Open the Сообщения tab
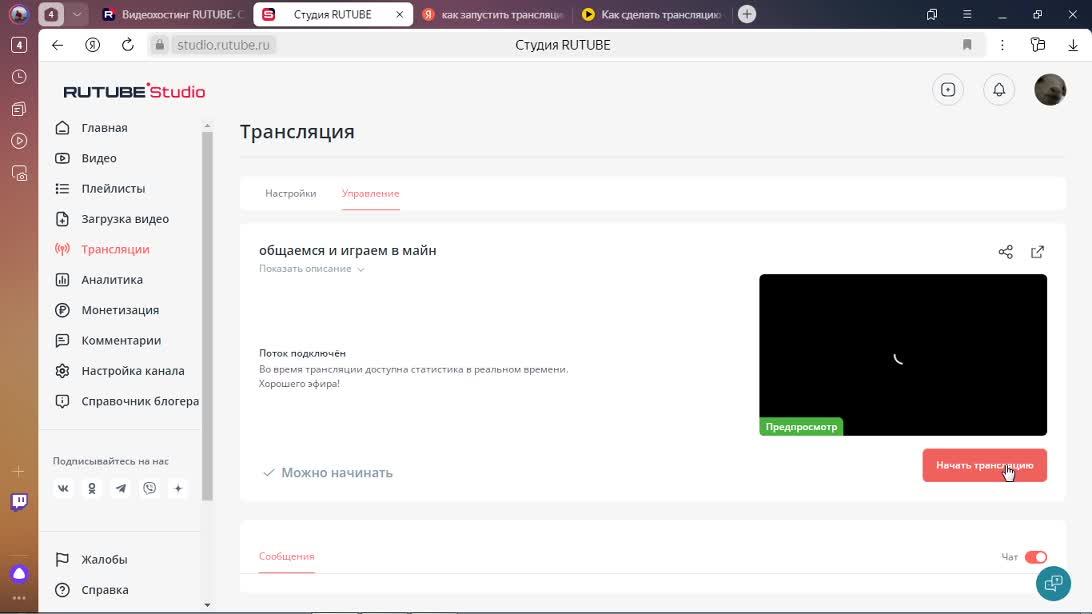1092x614 pixels. tap(287, 556)
